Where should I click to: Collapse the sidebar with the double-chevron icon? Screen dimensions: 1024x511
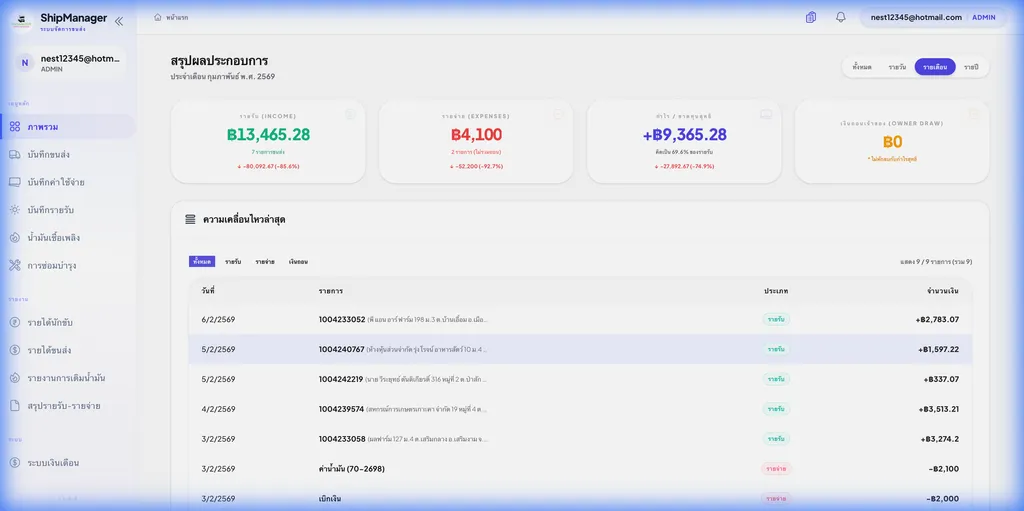pos(119,21)
